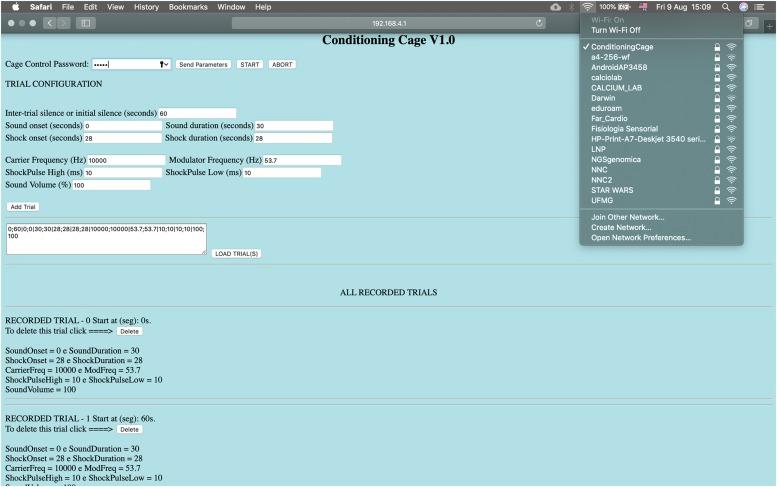Screen dimensions: 777x487
Task: Delete recorded trial 0
Action: click(x=129, y=330)
